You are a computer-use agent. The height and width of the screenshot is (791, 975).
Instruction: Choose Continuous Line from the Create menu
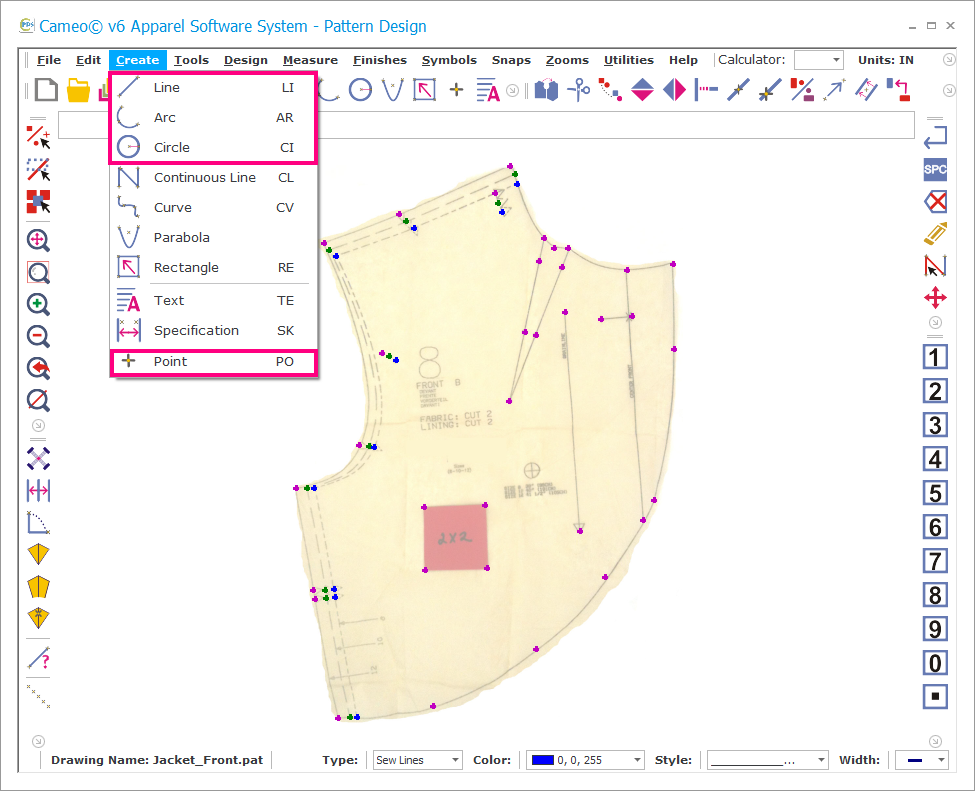point(213,178)
